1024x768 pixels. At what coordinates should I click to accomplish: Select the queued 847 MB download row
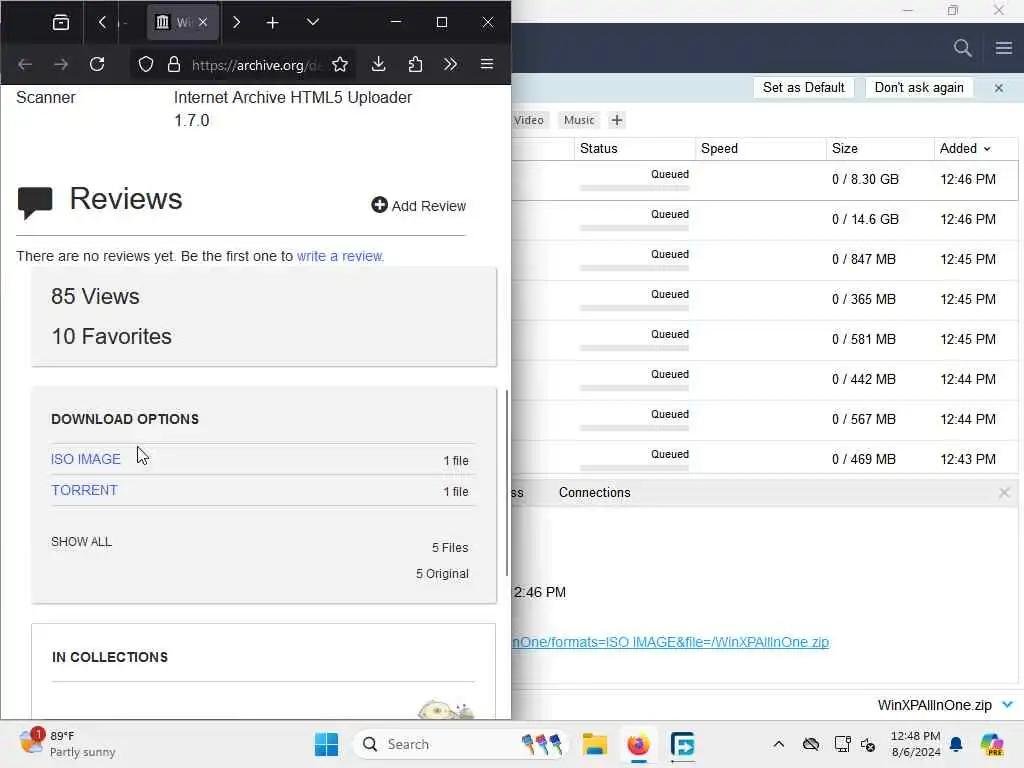[x=764, y=260]
